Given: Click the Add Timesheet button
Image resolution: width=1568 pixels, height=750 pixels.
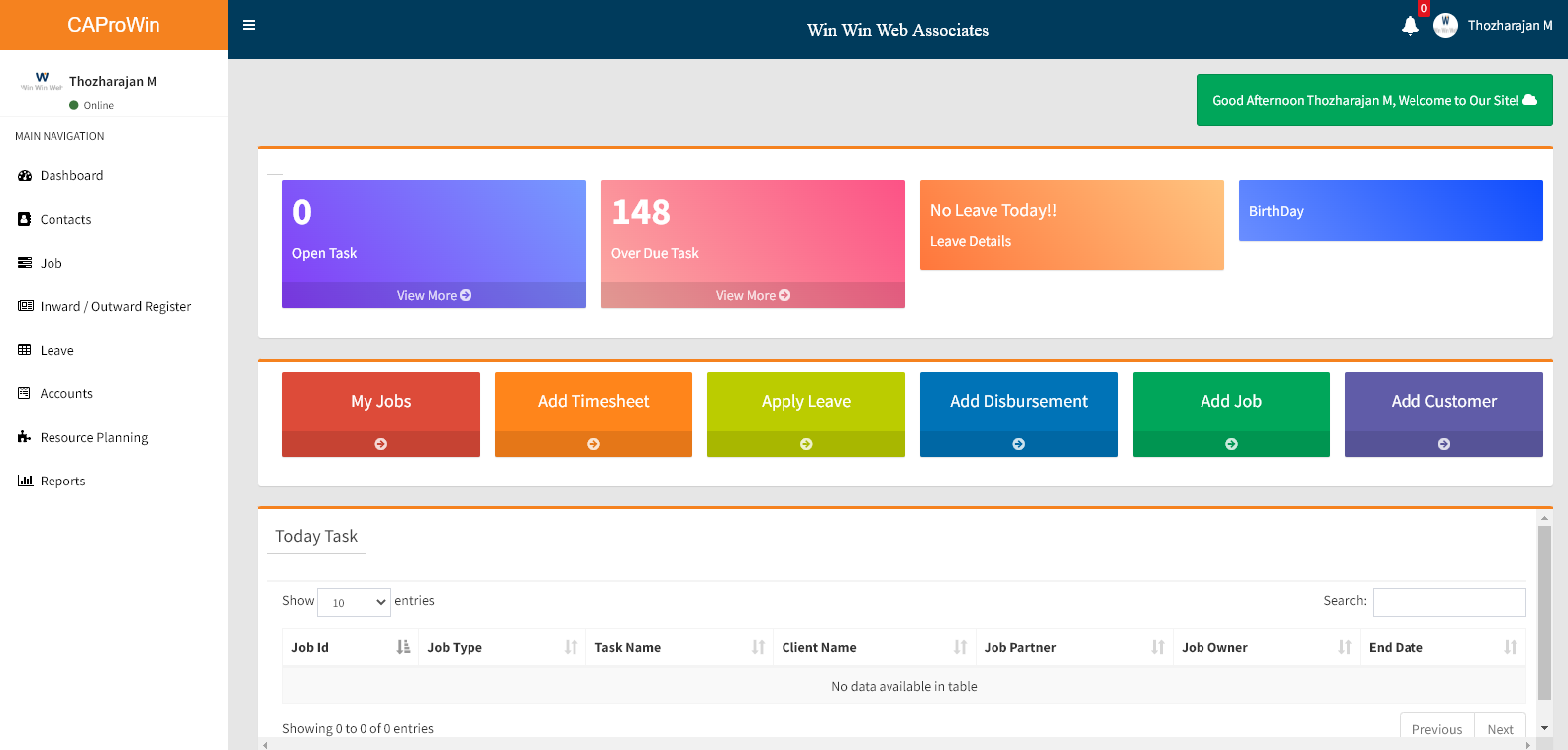Looking at the screenshot, I should click(593, 401).
